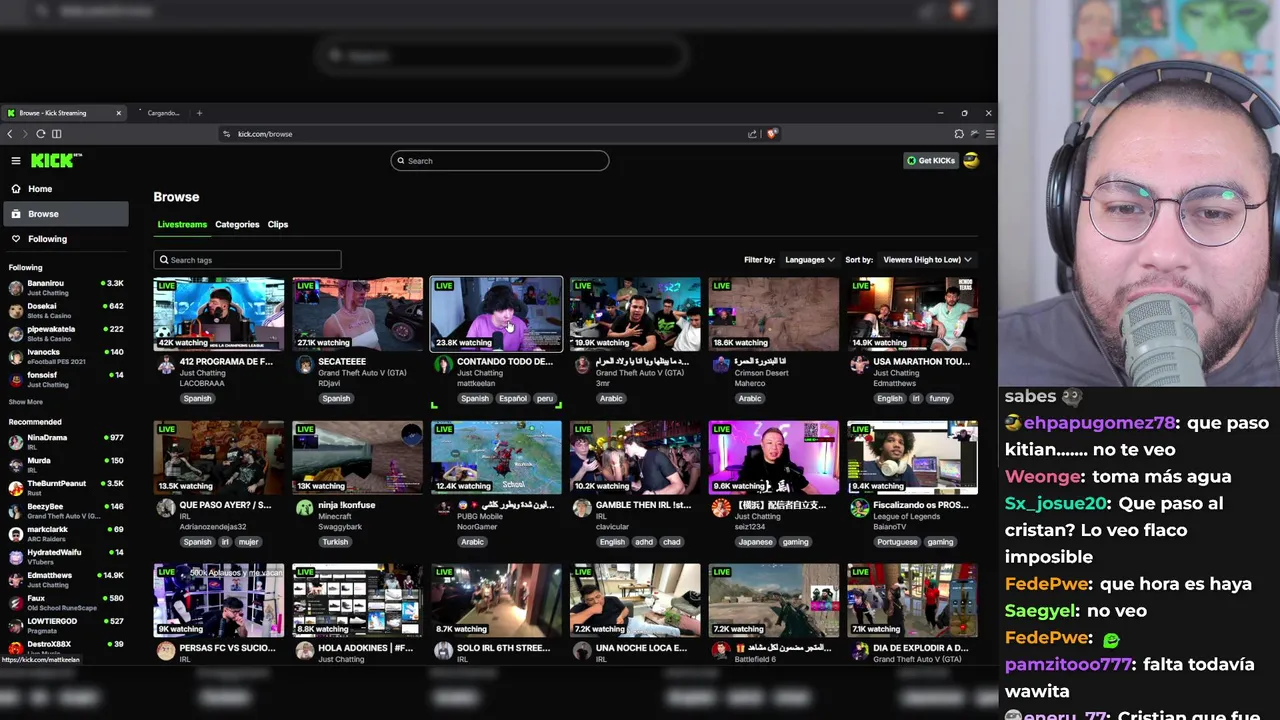Select the Portuguese tag on BaianoTV stream
The image size is (1280, 720).
[x=896, y=542]
